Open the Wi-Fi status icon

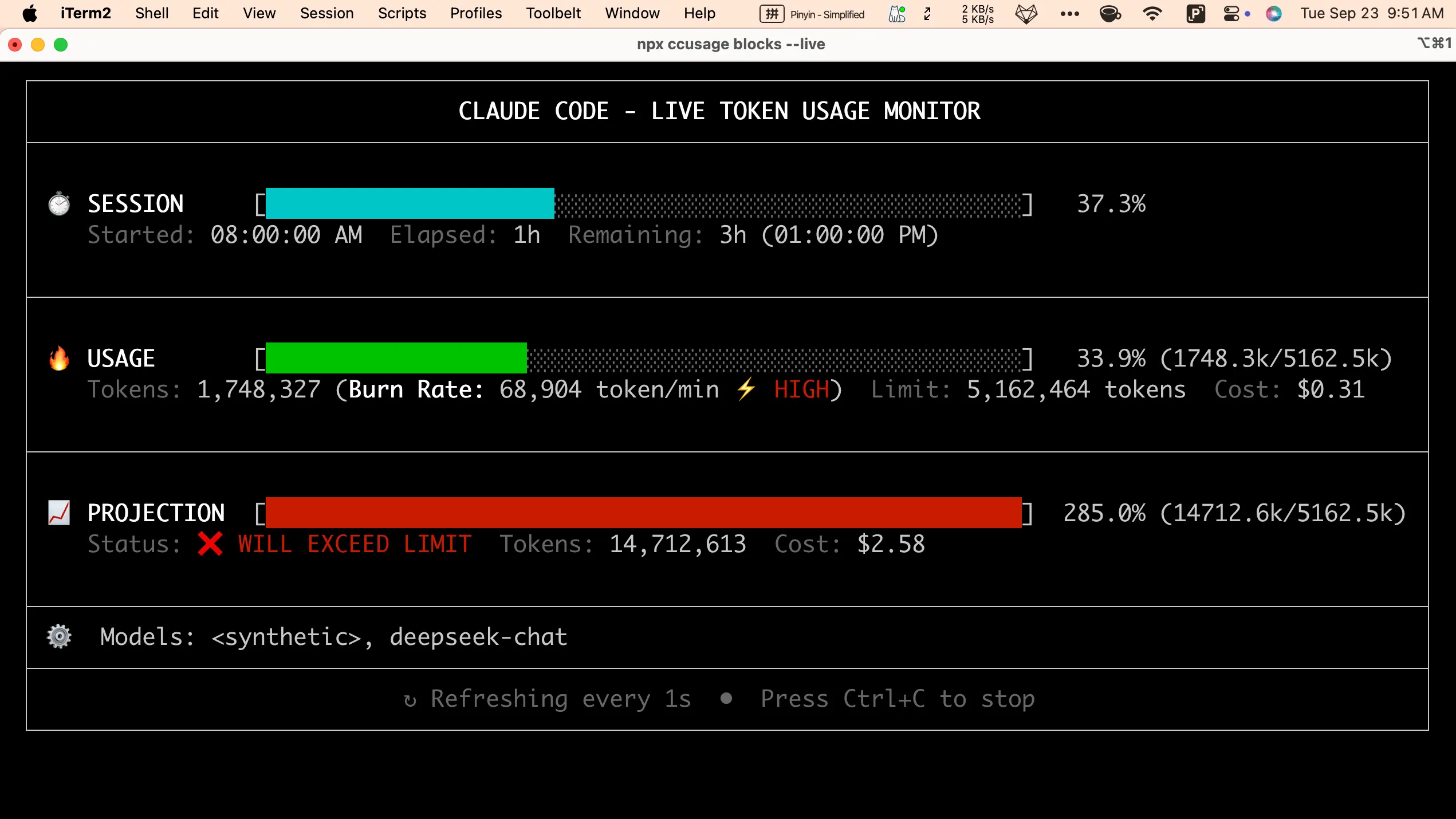point(1152,13)
